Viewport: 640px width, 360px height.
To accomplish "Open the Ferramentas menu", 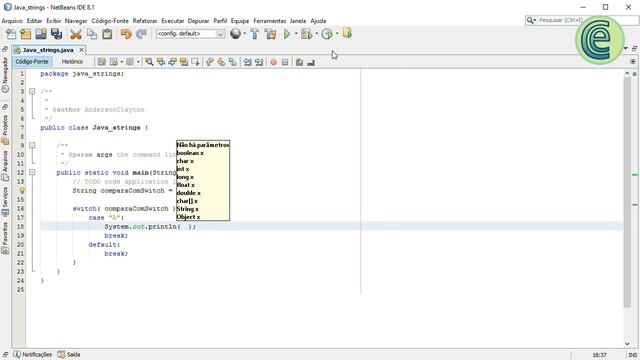I will [x=269, y=21].
